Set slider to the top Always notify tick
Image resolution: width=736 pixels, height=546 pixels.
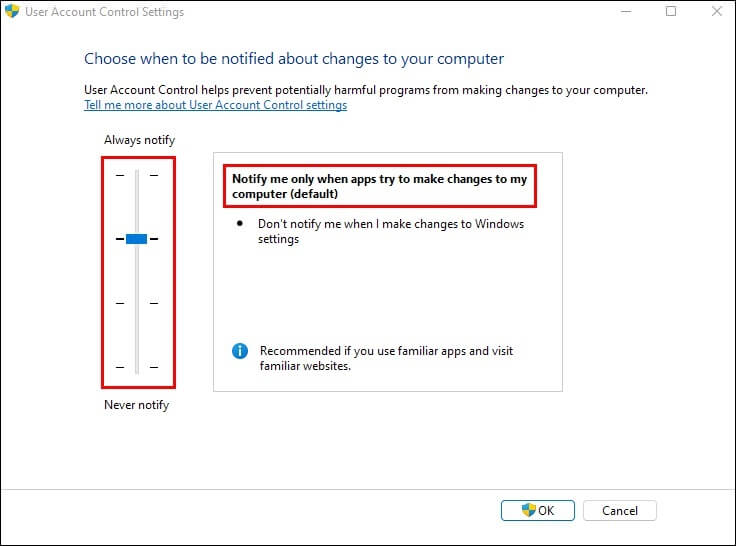click(x=137, y=175)
